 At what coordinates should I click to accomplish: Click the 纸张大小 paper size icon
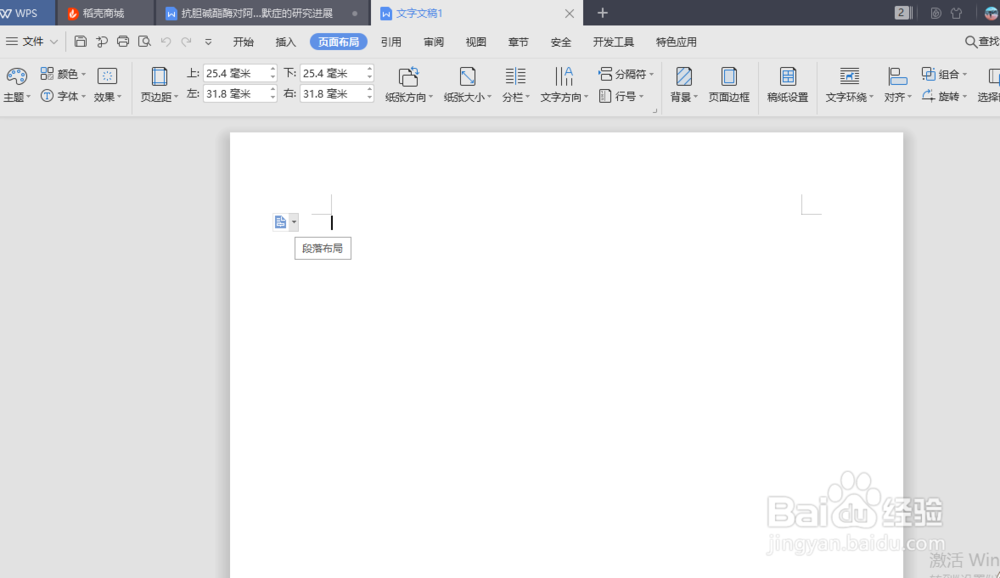[466, 84]
